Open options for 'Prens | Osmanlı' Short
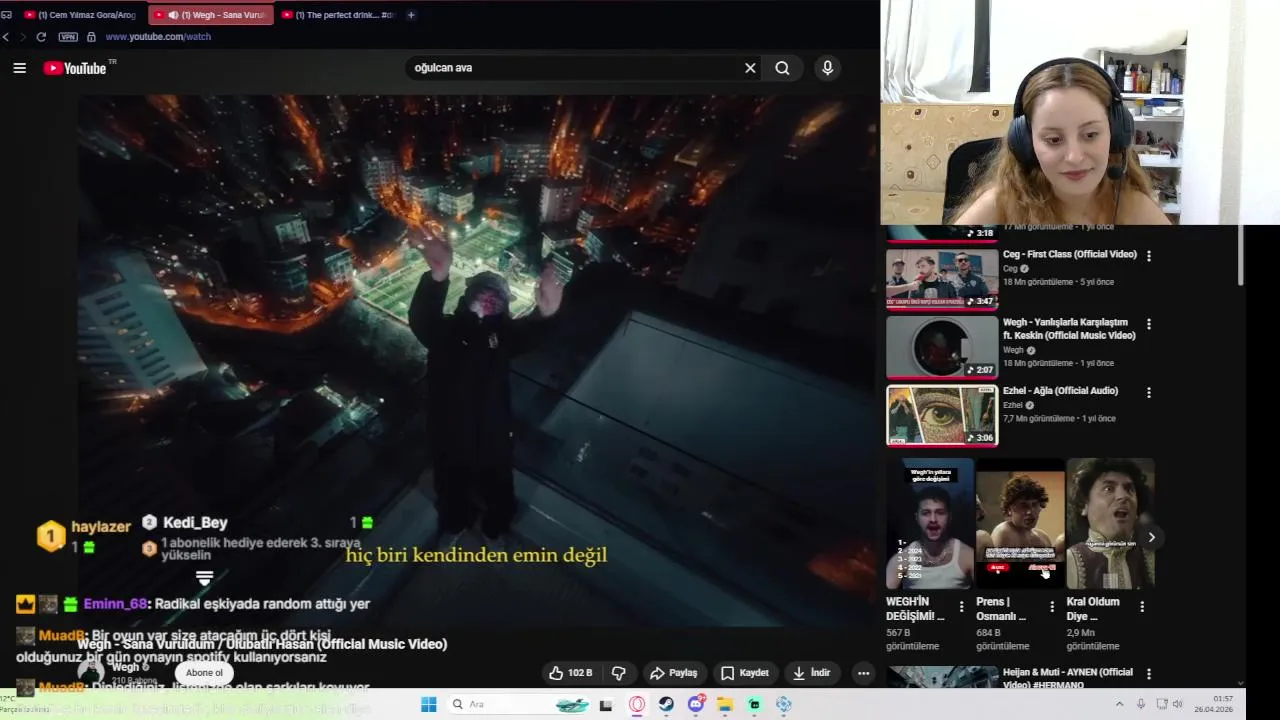Viewport: 1280px width, 720px height. [1051, 606]
